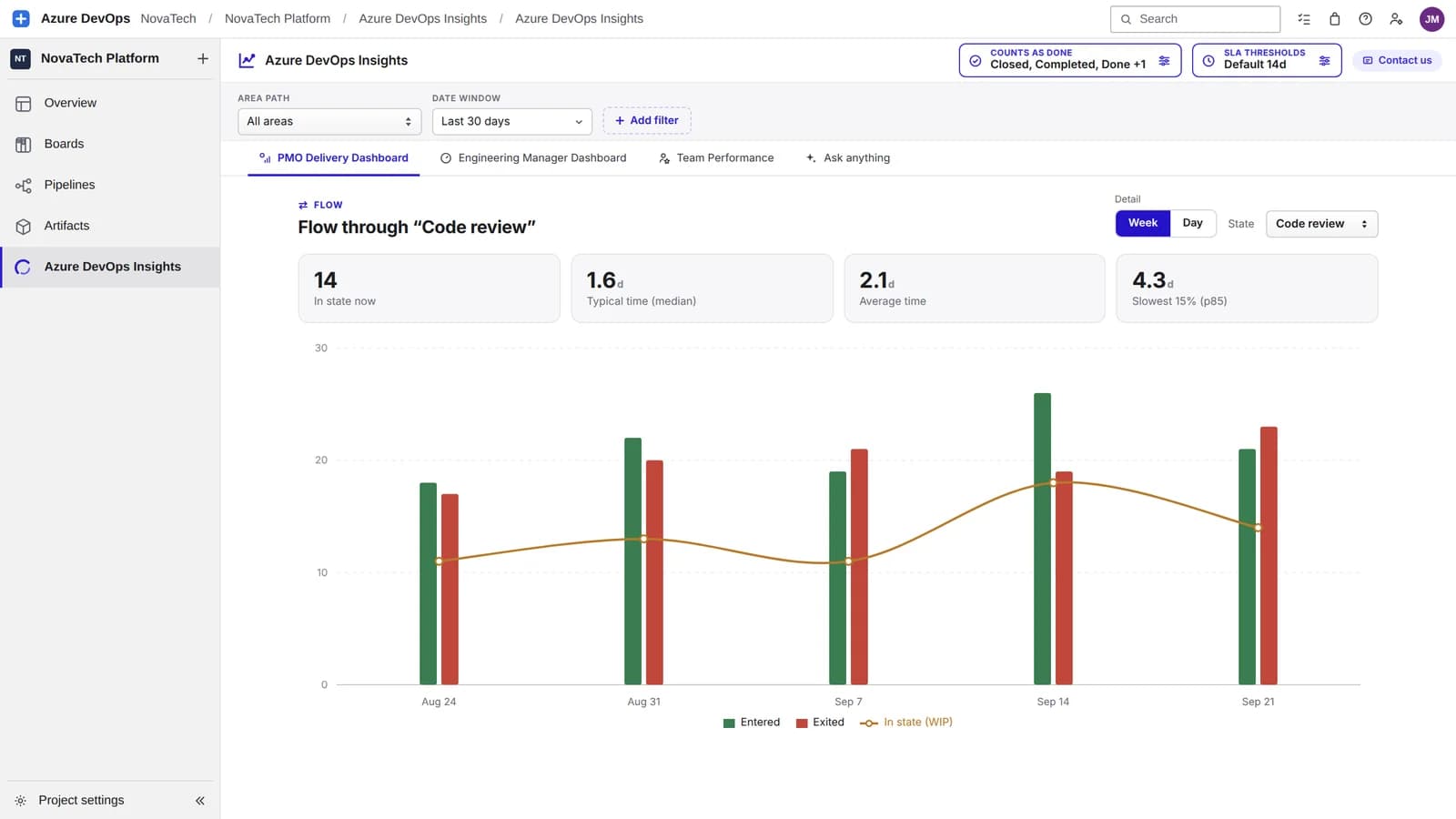Open Boards in the sidebar
The image size is (1456, 819).
(x=110, y=145)
